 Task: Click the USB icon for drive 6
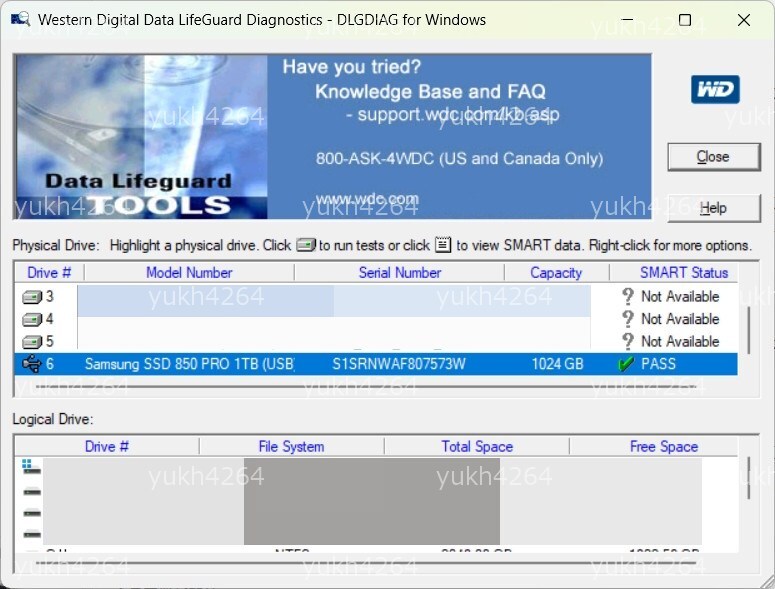coord(32,364)
